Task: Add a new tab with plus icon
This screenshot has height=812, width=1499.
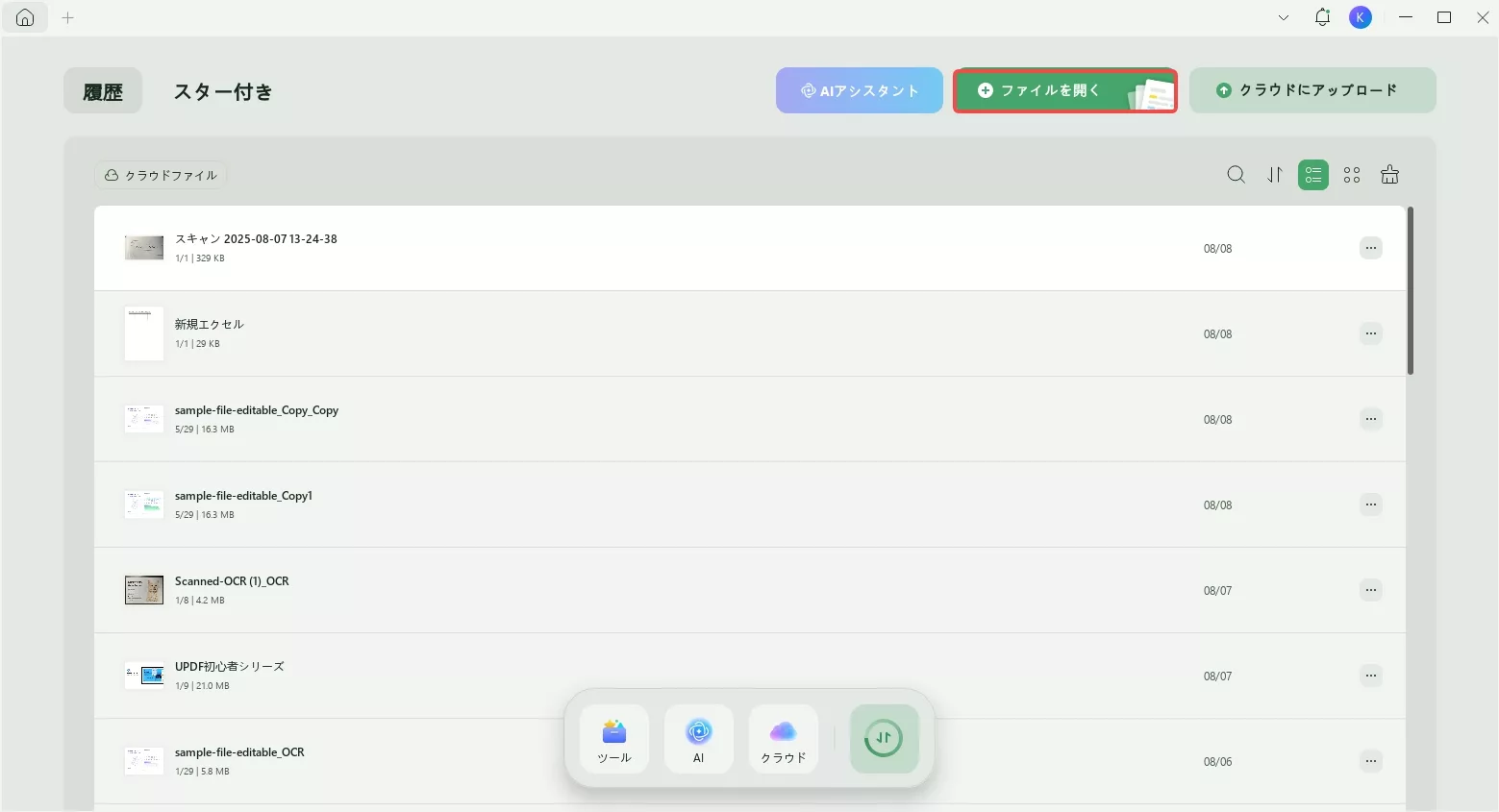Action: tap(67, 17)
